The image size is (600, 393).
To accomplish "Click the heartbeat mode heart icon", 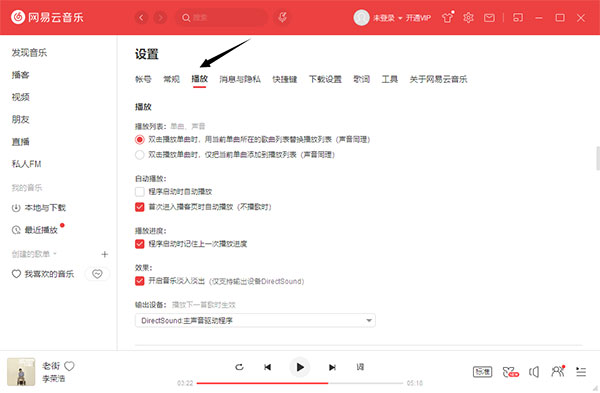I will [x=97, y=274].
